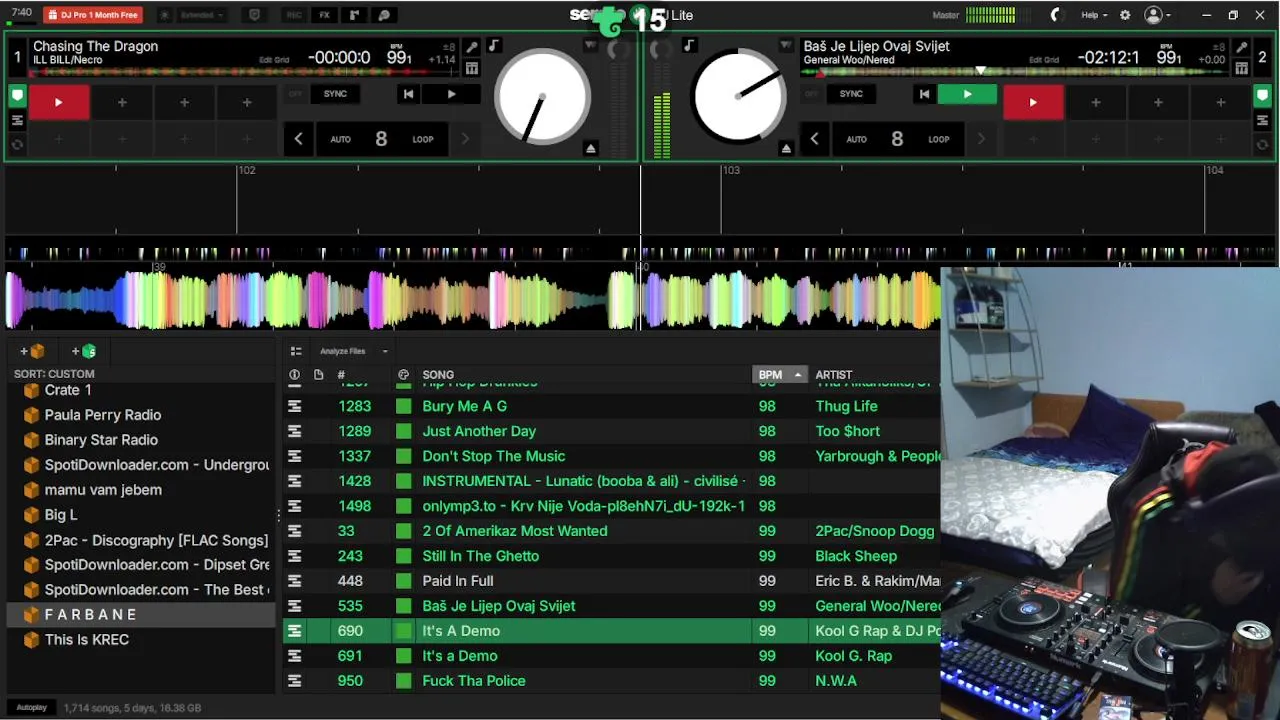Click the SORT: CUSTOM crate sort label
The width and height of the screenshot is (1280, 720).
point(54,374)
